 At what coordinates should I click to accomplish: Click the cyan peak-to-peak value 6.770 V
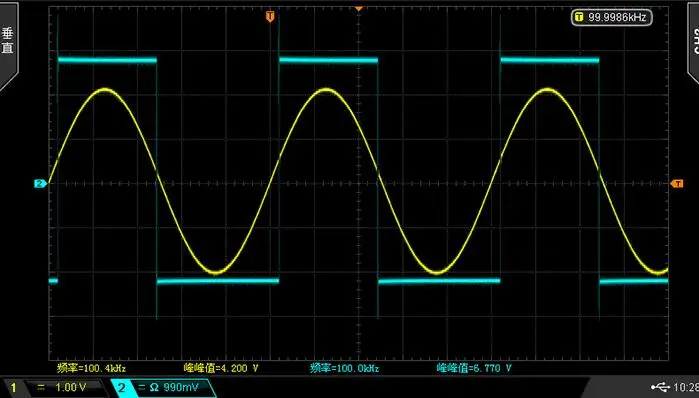click(x=474, y=368)
